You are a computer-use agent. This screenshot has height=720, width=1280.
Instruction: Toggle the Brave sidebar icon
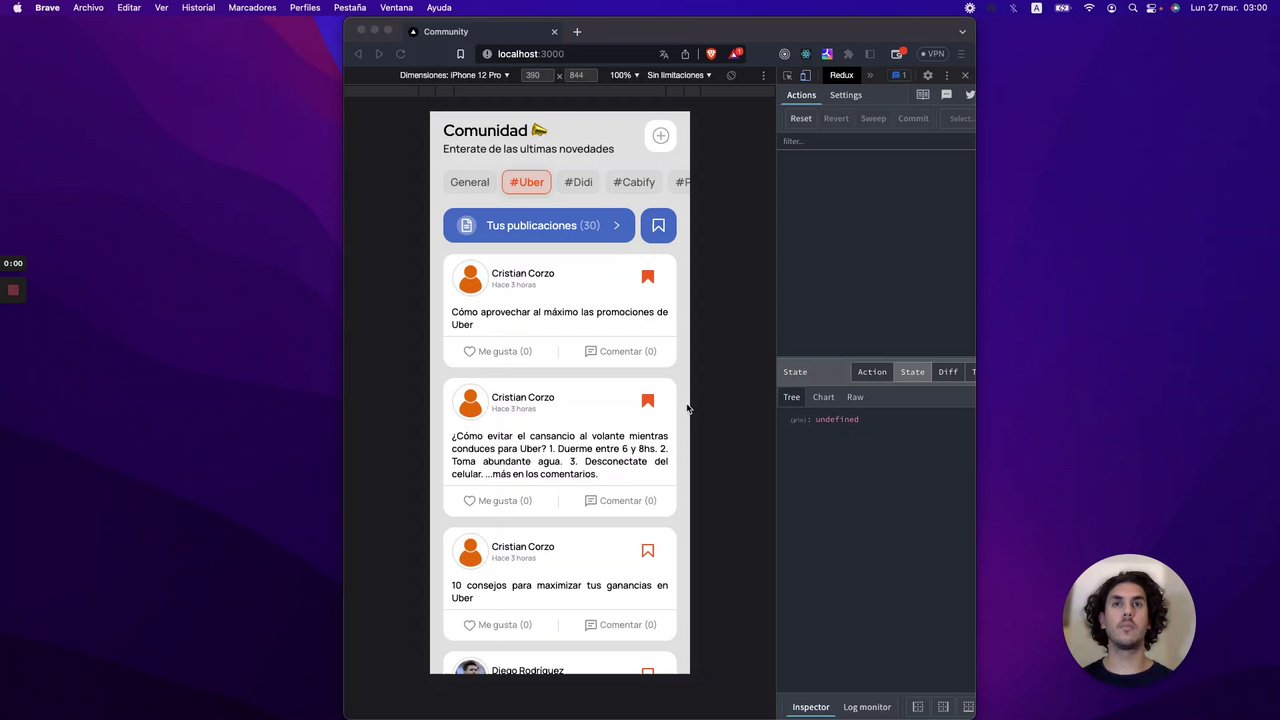[870, 54]
